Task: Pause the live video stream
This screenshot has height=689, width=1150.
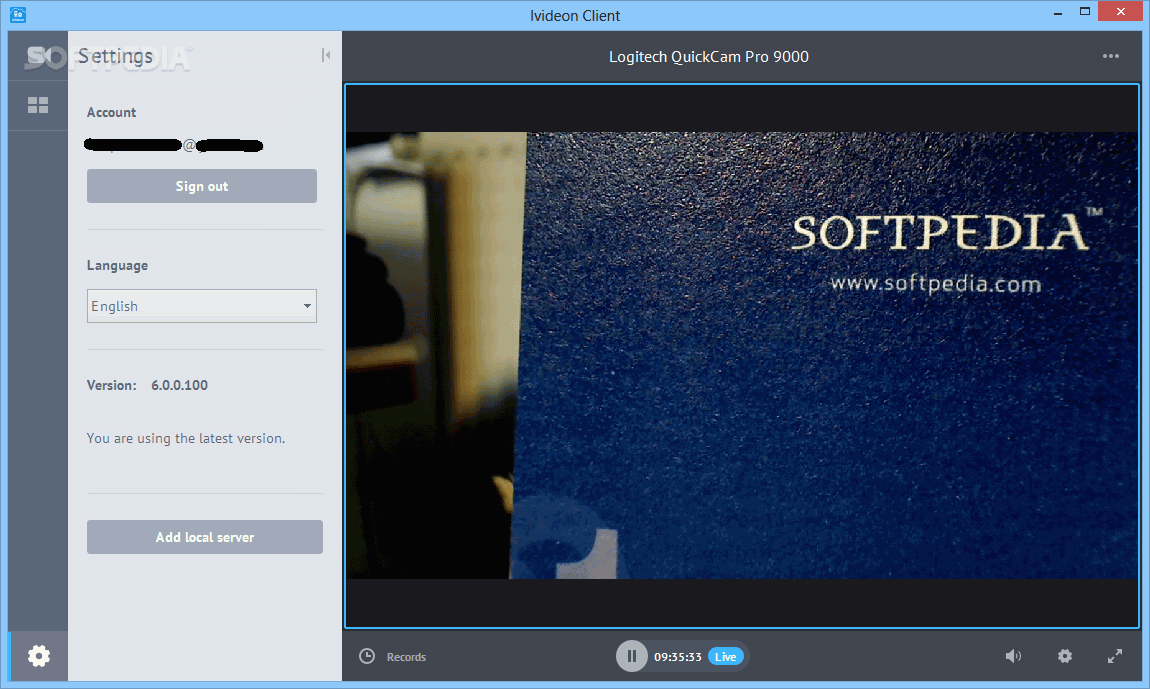Action: click(631, 657)
